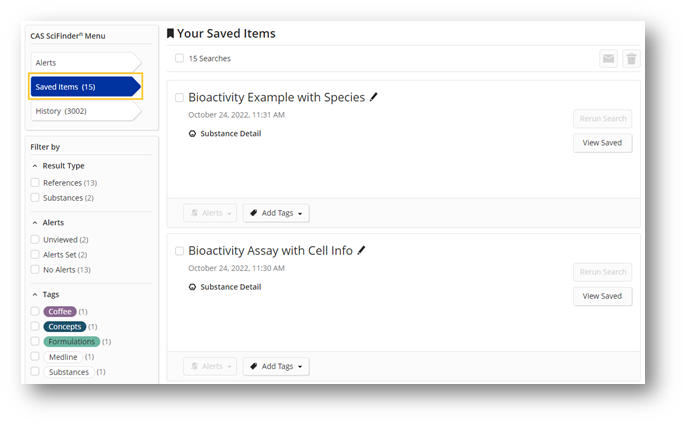Click the Coffee tag badge

point(60,312)
